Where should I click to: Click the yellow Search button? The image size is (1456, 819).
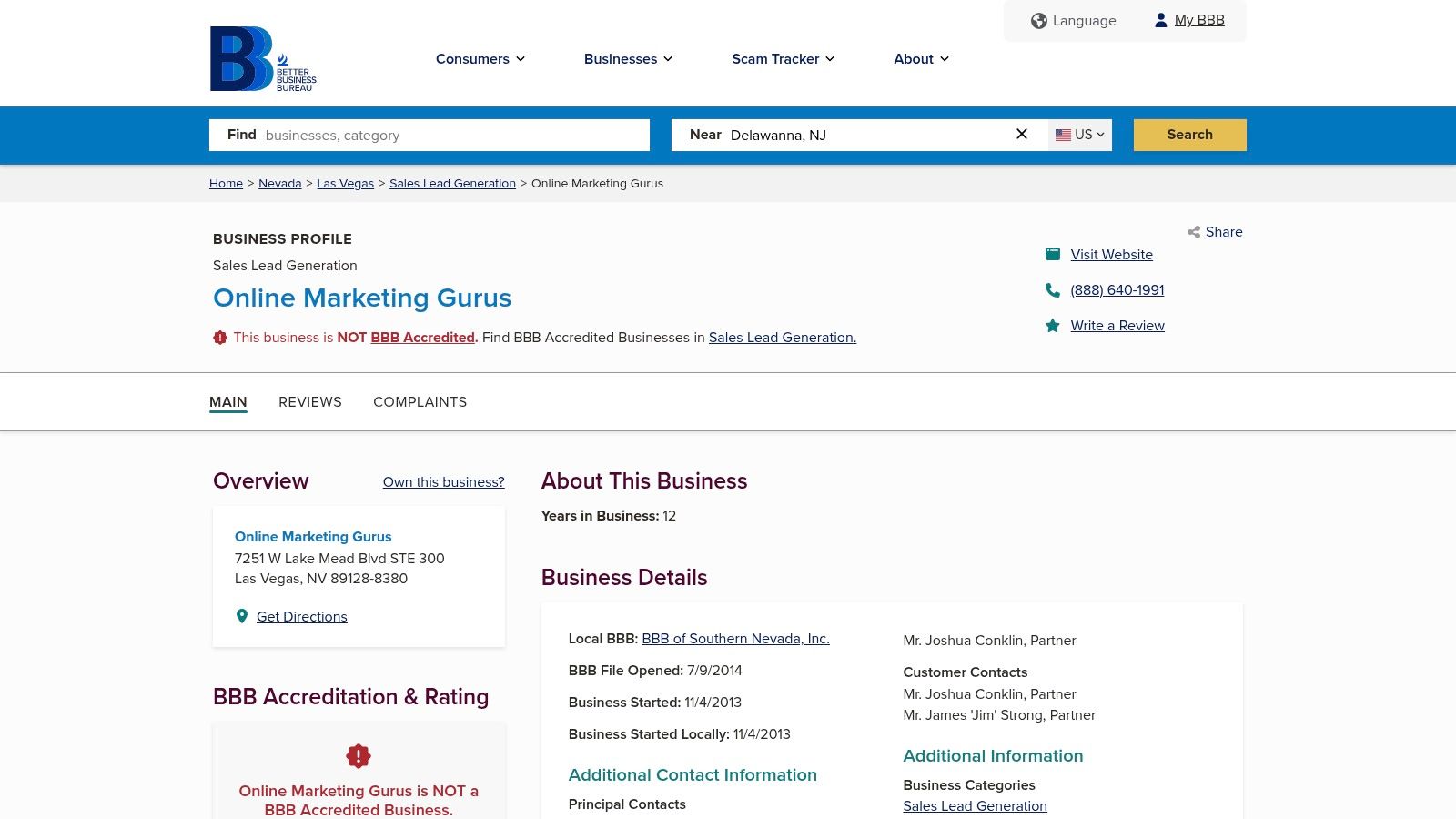(1190, 135)
